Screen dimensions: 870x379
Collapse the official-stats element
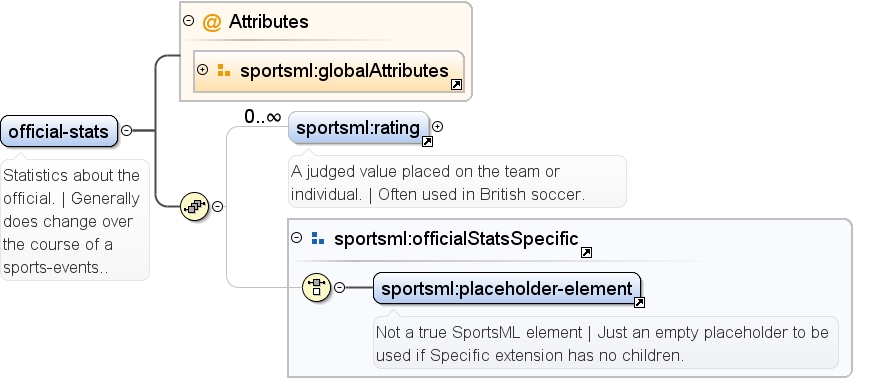coord(127,130)
